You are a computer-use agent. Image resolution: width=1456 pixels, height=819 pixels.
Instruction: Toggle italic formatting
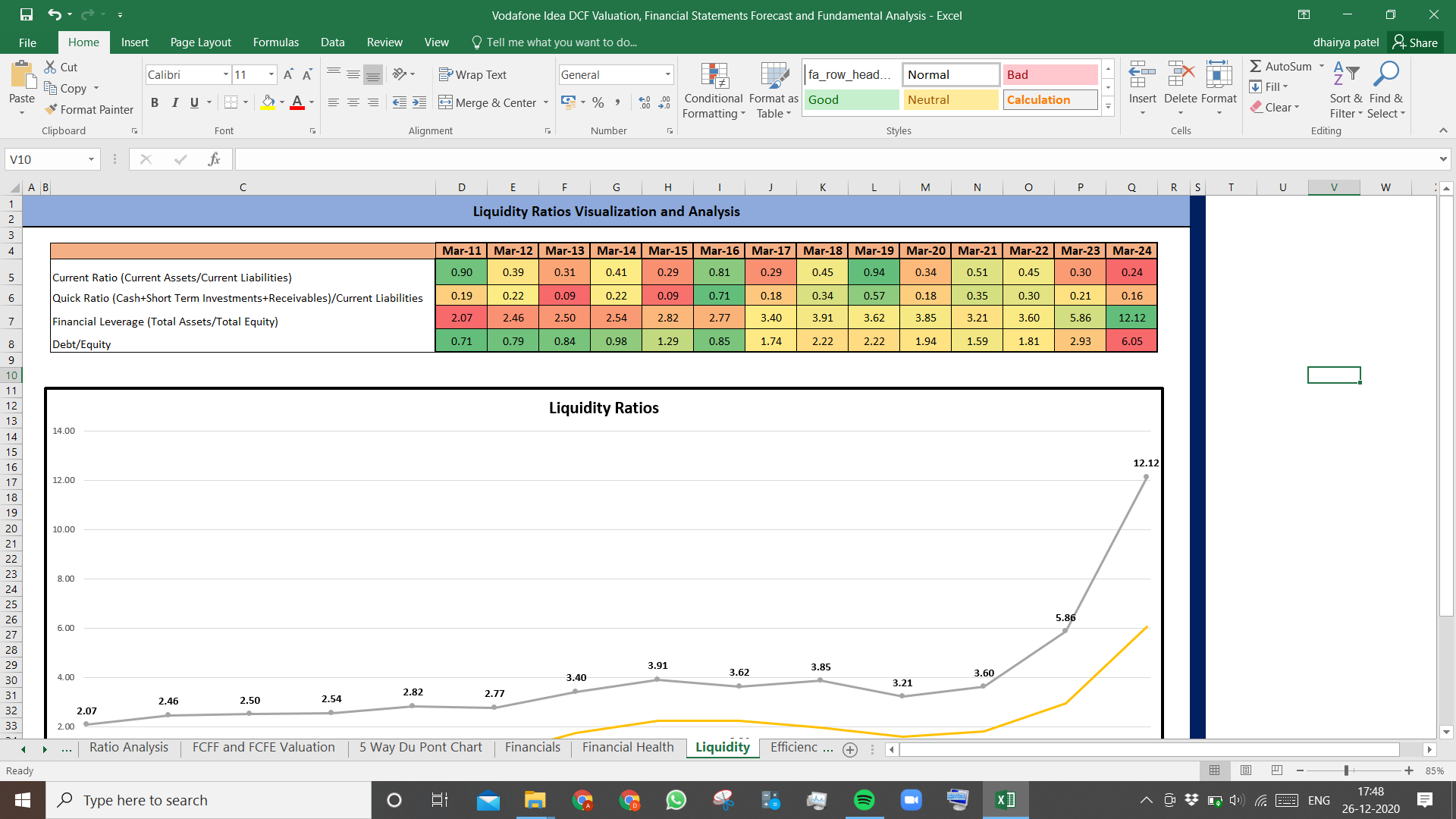click(x=174, y=102)
